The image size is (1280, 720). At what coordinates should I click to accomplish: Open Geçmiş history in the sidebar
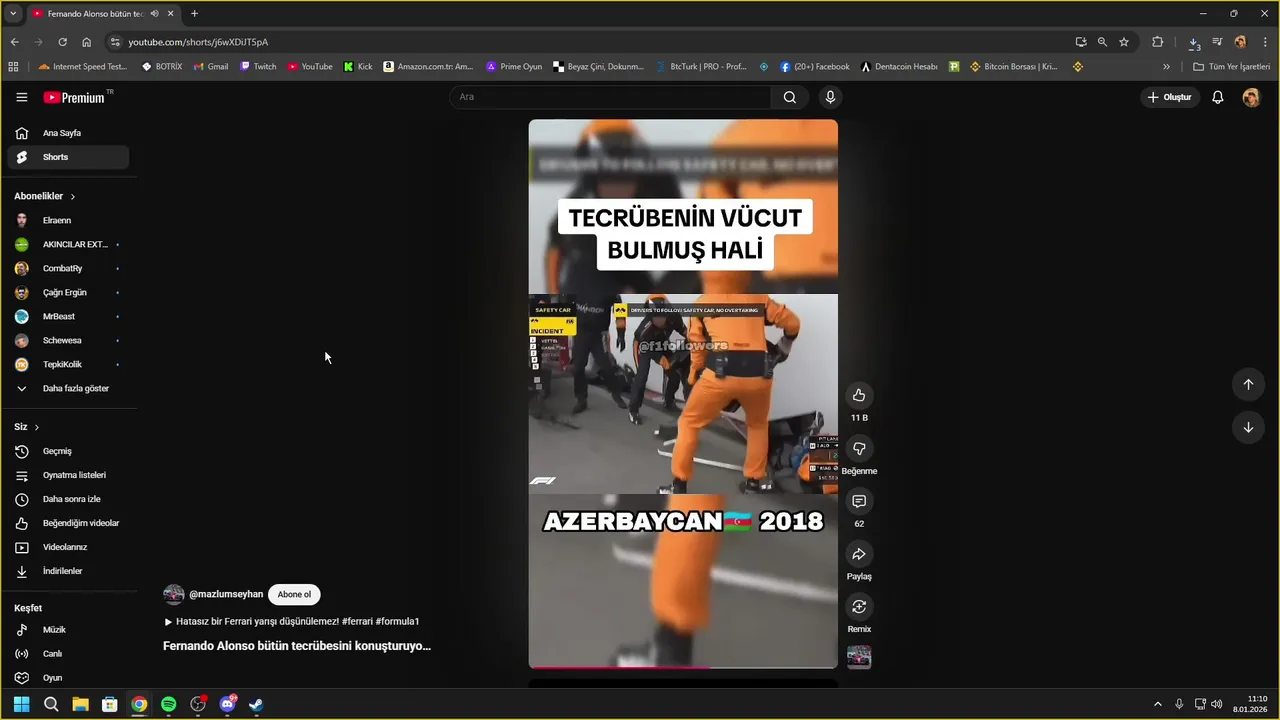(x=68, y=451)
